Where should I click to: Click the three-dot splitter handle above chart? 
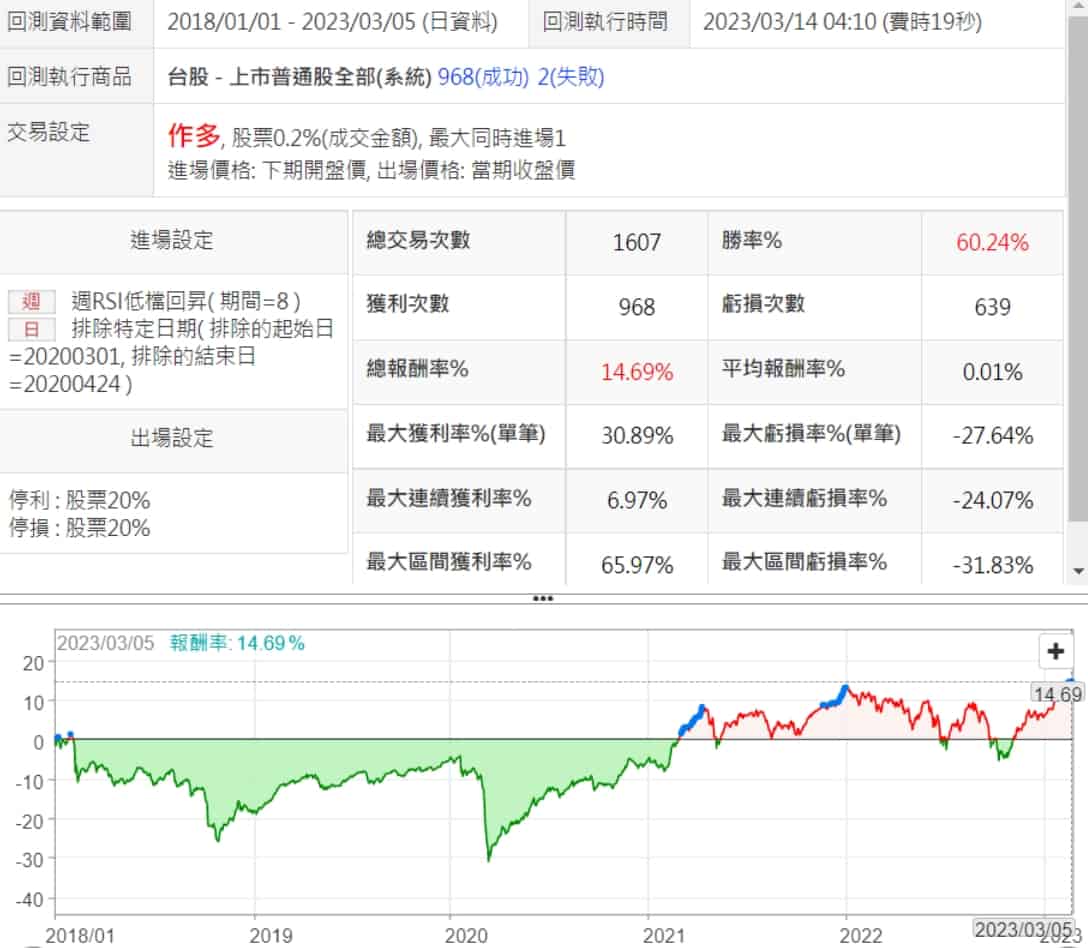click(x=543, y=598)
